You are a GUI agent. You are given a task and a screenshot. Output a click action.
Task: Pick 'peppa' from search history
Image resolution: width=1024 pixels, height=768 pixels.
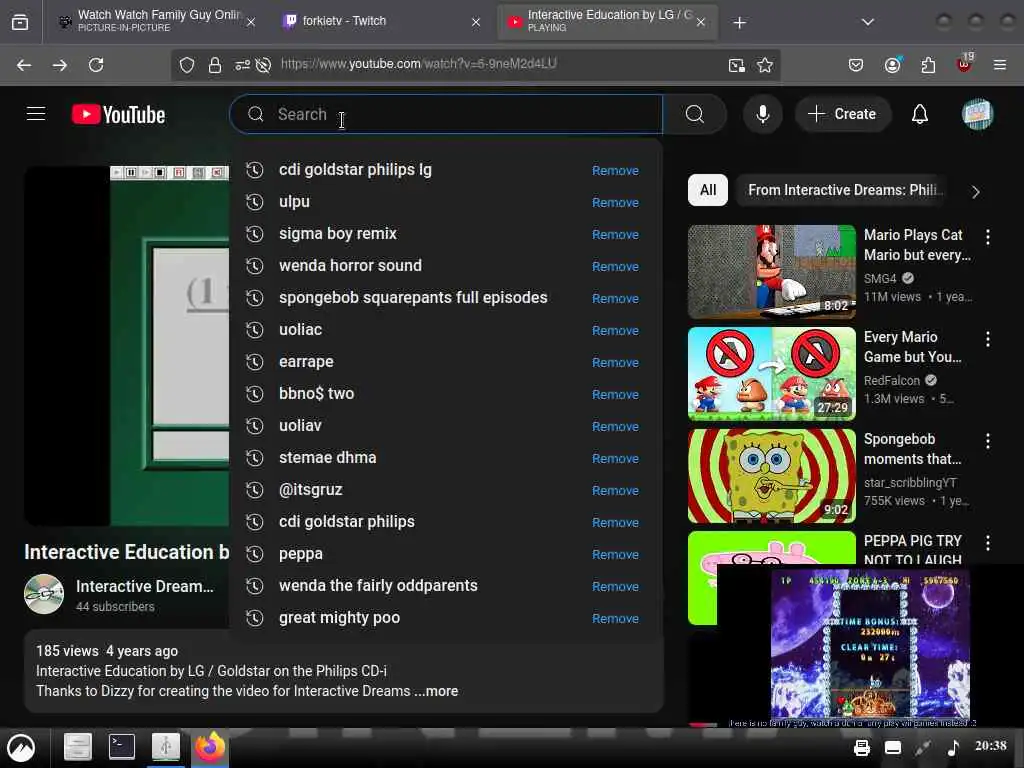click(x=446, y=554)
